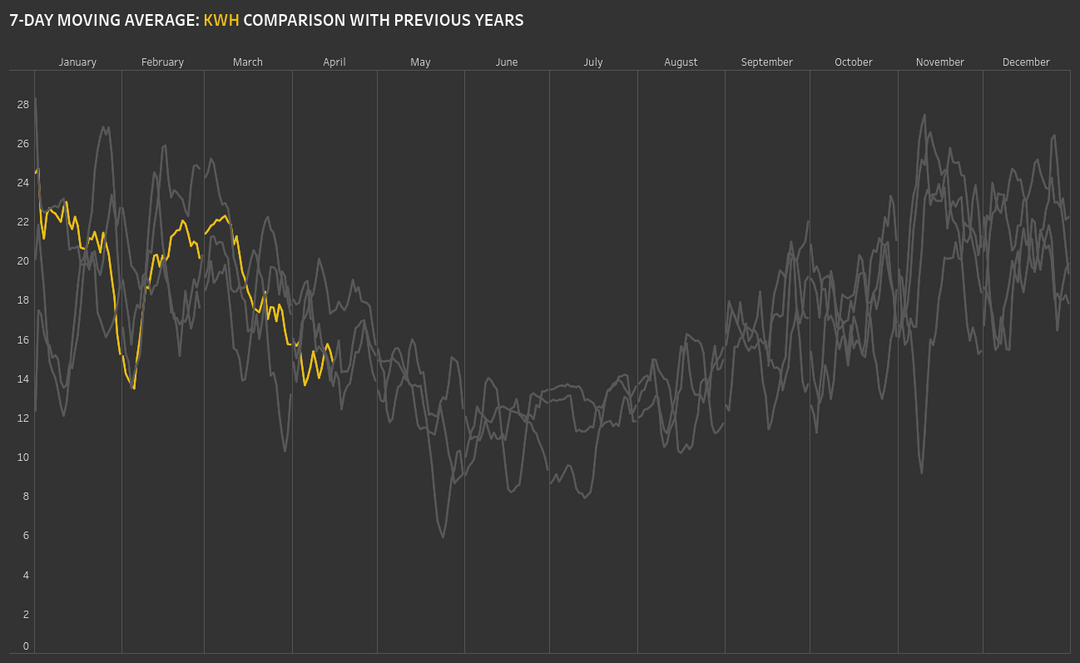Click the July month header

point(593,62)
